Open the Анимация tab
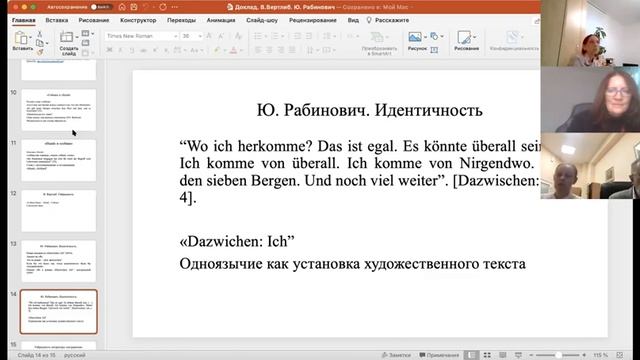This screenshot has height=360, width=640. 221,20
